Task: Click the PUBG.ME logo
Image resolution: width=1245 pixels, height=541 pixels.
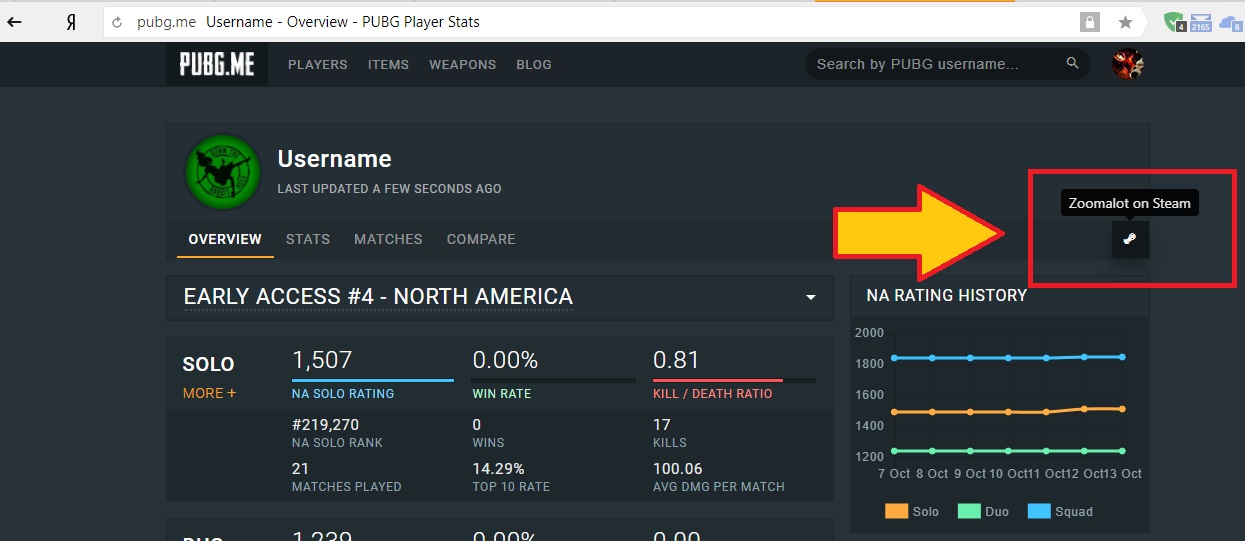Action: pyautogui.click(x=217, y=64)
